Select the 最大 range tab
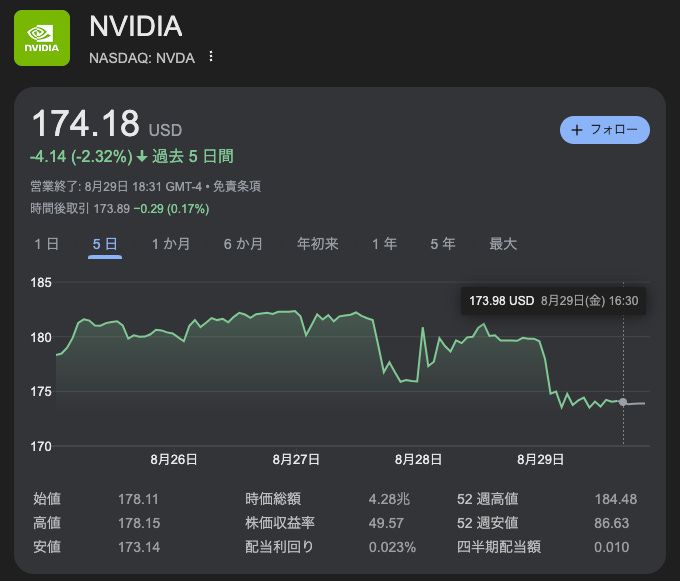 click(x=503, y=244)
